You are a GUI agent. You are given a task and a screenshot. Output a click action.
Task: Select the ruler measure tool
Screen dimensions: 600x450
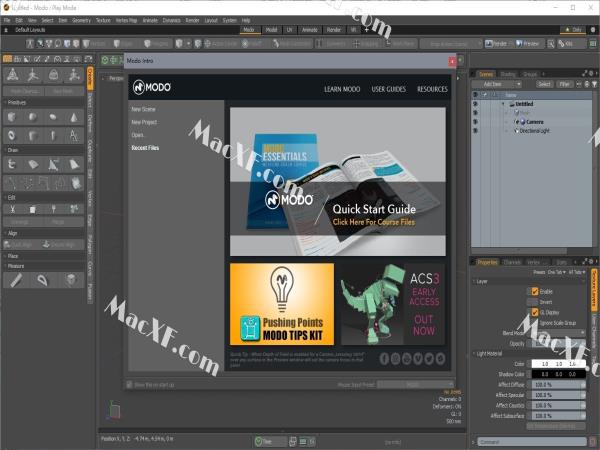tap(16, 280)
